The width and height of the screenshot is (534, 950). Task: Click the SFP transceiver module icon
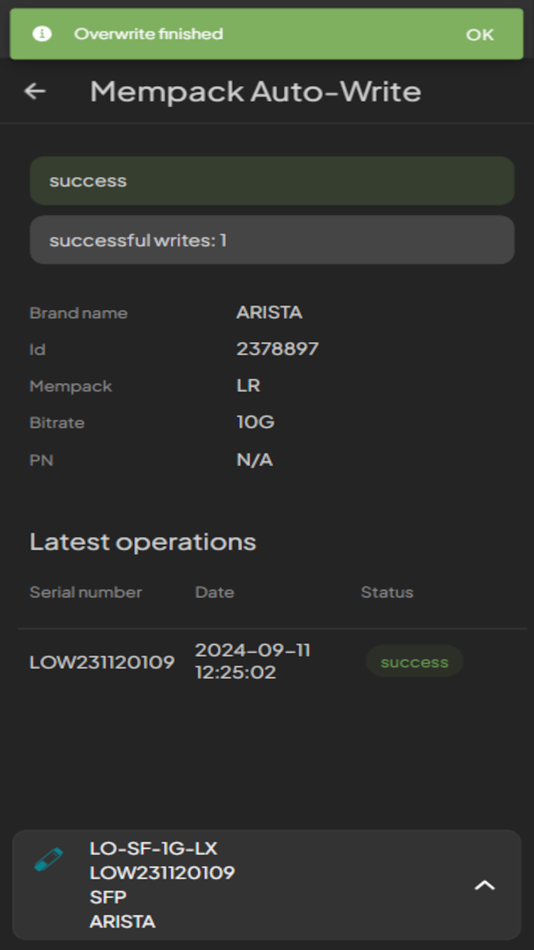tap(48, 859)
